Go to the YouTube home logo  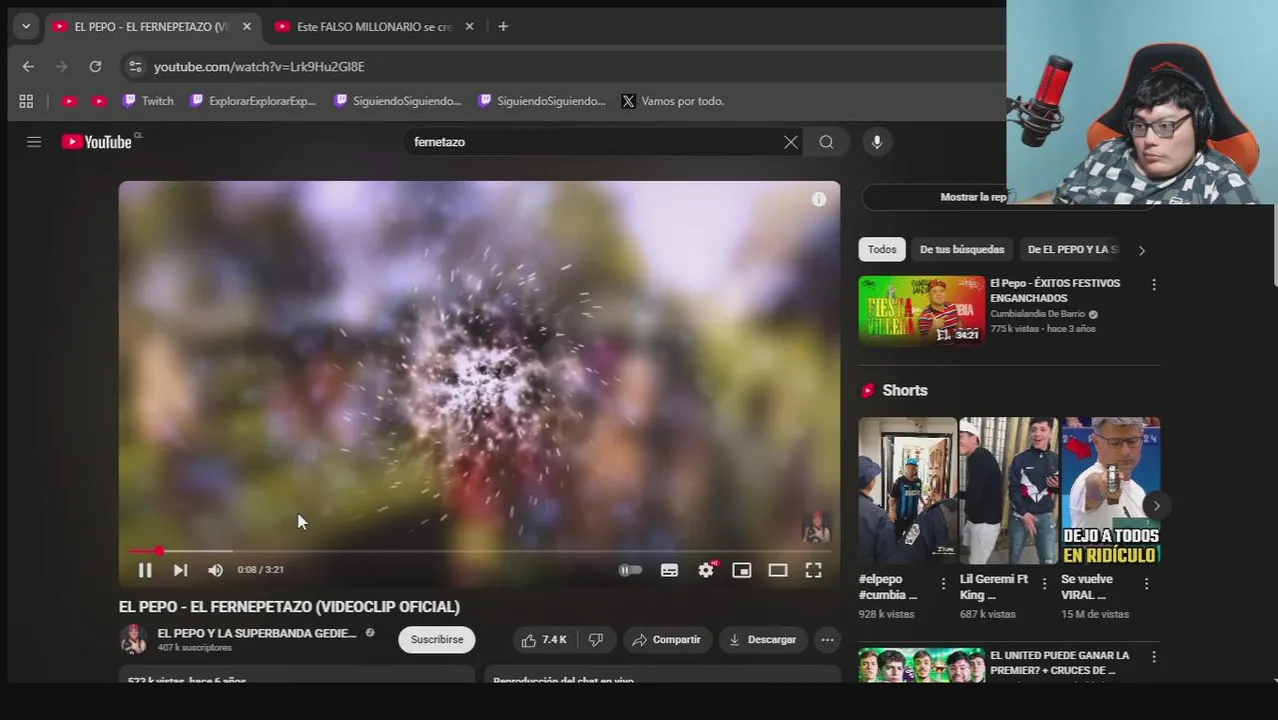(x=97, y=142)
